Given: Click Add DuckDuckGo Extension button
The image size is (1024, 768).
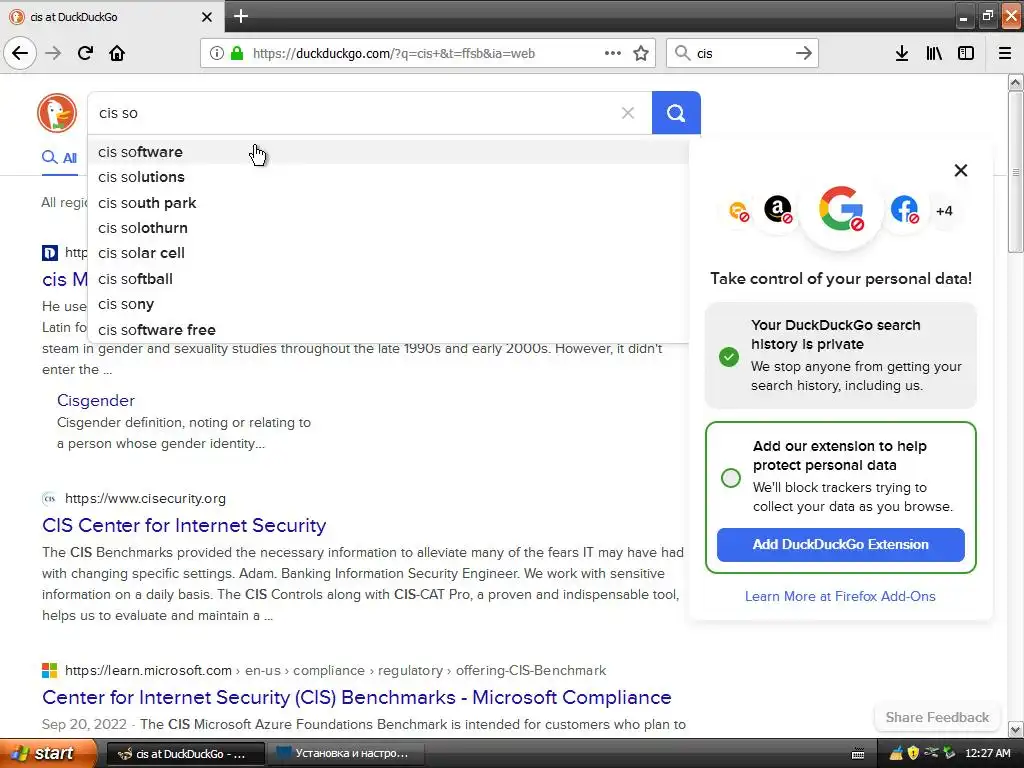Looking at the screenshot, I should click(840, 544).
